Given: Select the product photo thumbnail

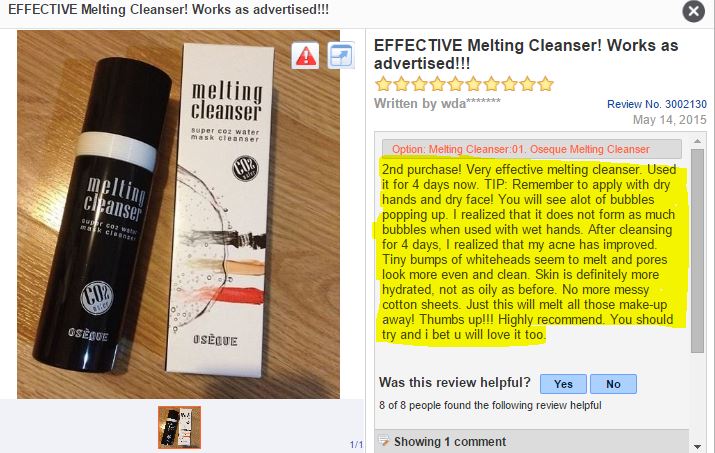Looking at the screenshot, I should click(179, 427).
